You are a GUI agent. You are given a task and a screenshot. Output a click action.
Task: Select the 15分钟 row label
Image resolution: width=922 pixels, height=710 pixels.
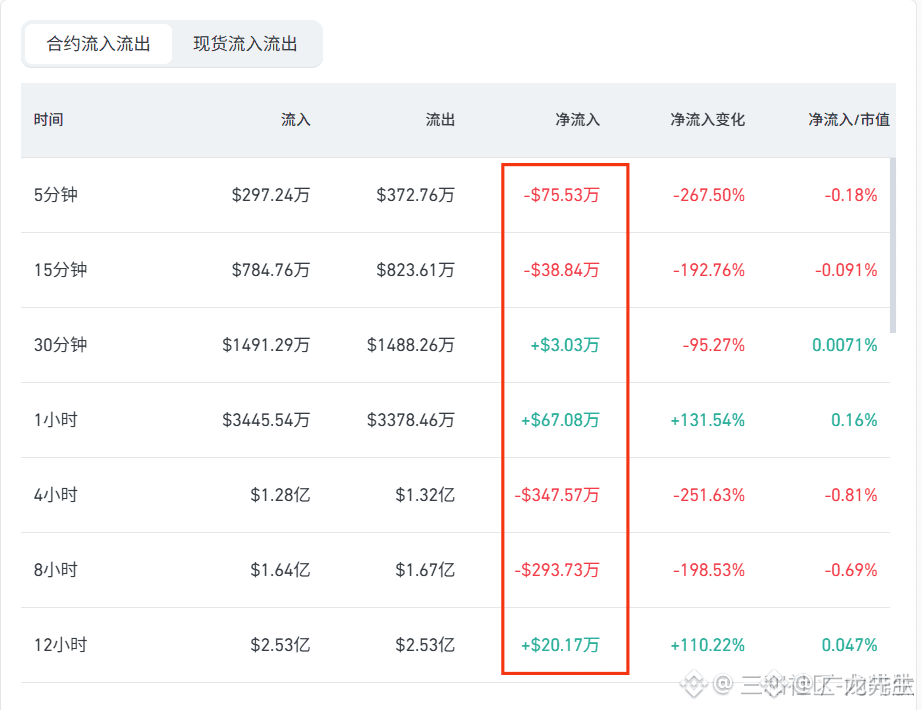click(61, 270)
